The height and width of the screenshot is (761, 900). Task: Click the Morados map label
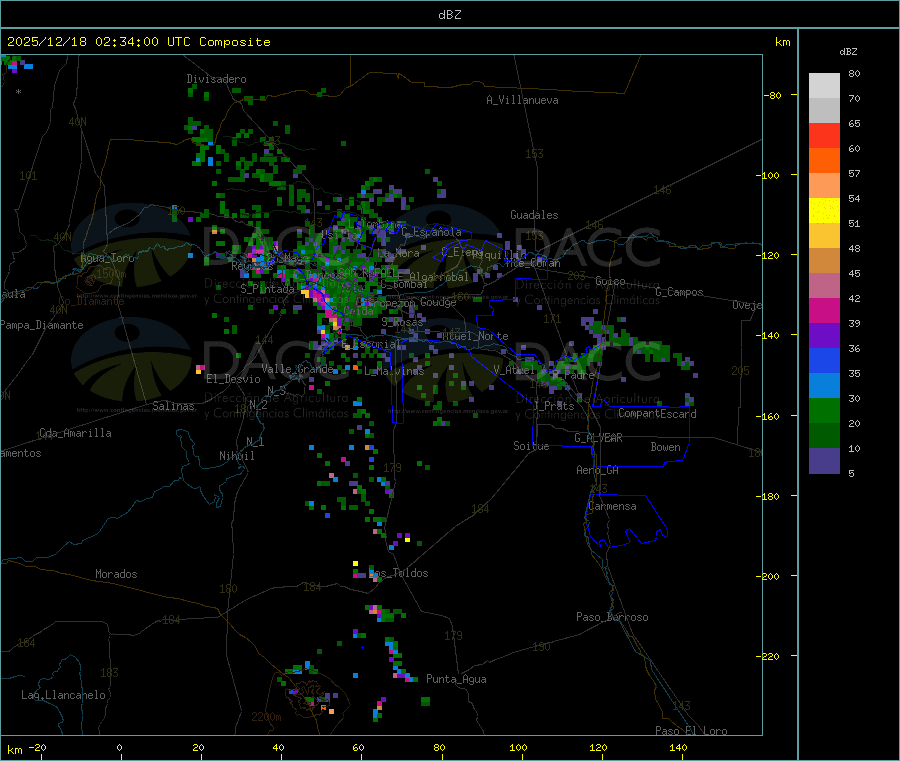(116, 574)
